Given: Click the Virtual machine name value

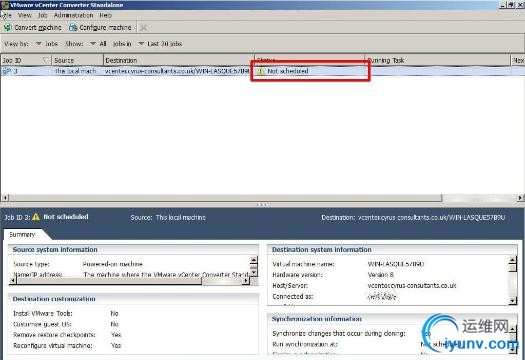Looking at the screenshot, I should 396,264.
